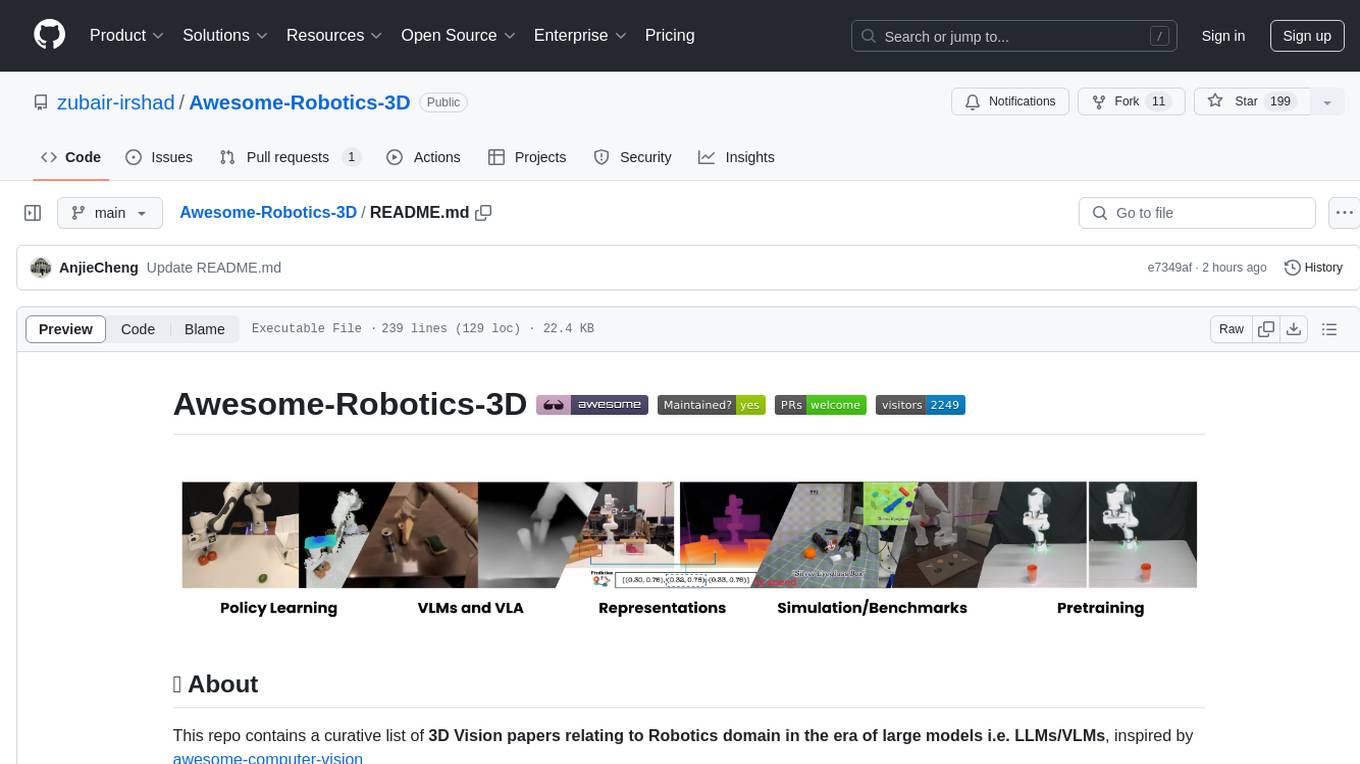This screenshot has width=1360, height=764.
Task: Select the Preview view
Action: click(x=66, y=329)
